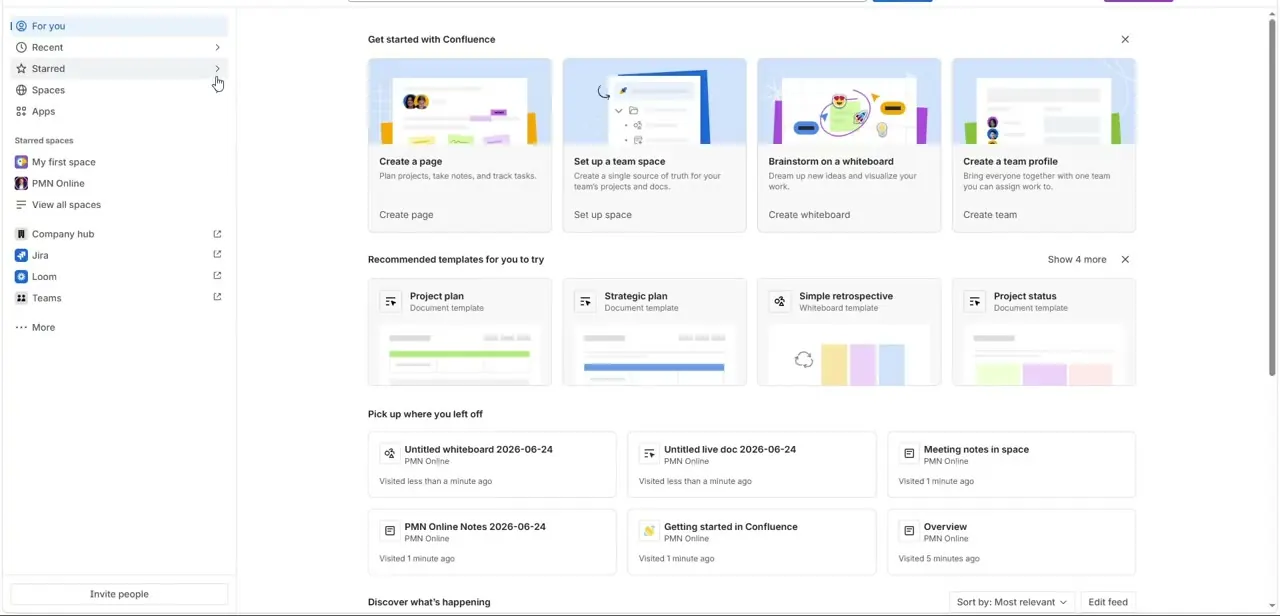Click the Untitled live doc type icon
Screen dimensions: 1280x616
649,454
